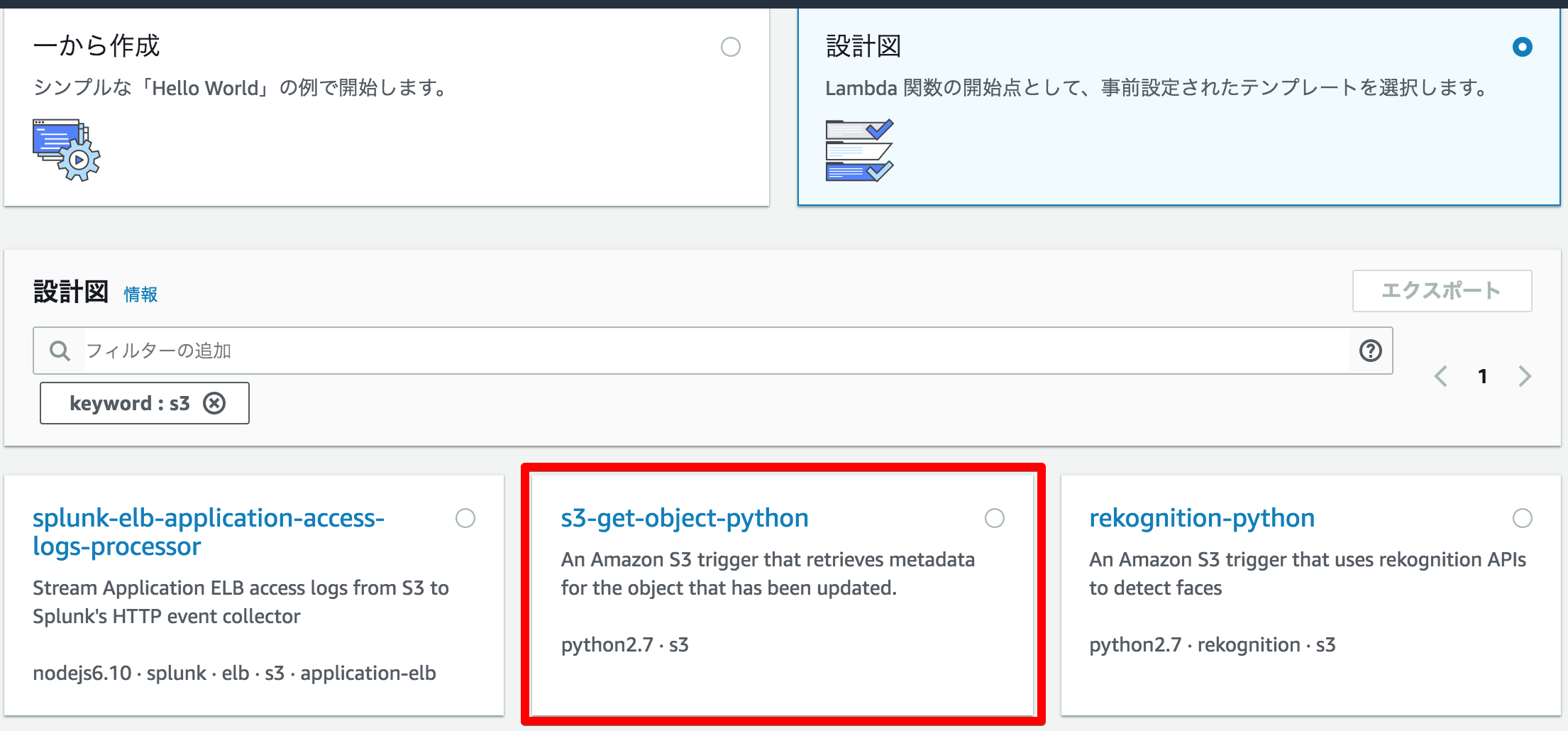Click the python2.7 · s3 tags text
The height and width of the screenshot is (731, 1568).
(x=624, y=645)
